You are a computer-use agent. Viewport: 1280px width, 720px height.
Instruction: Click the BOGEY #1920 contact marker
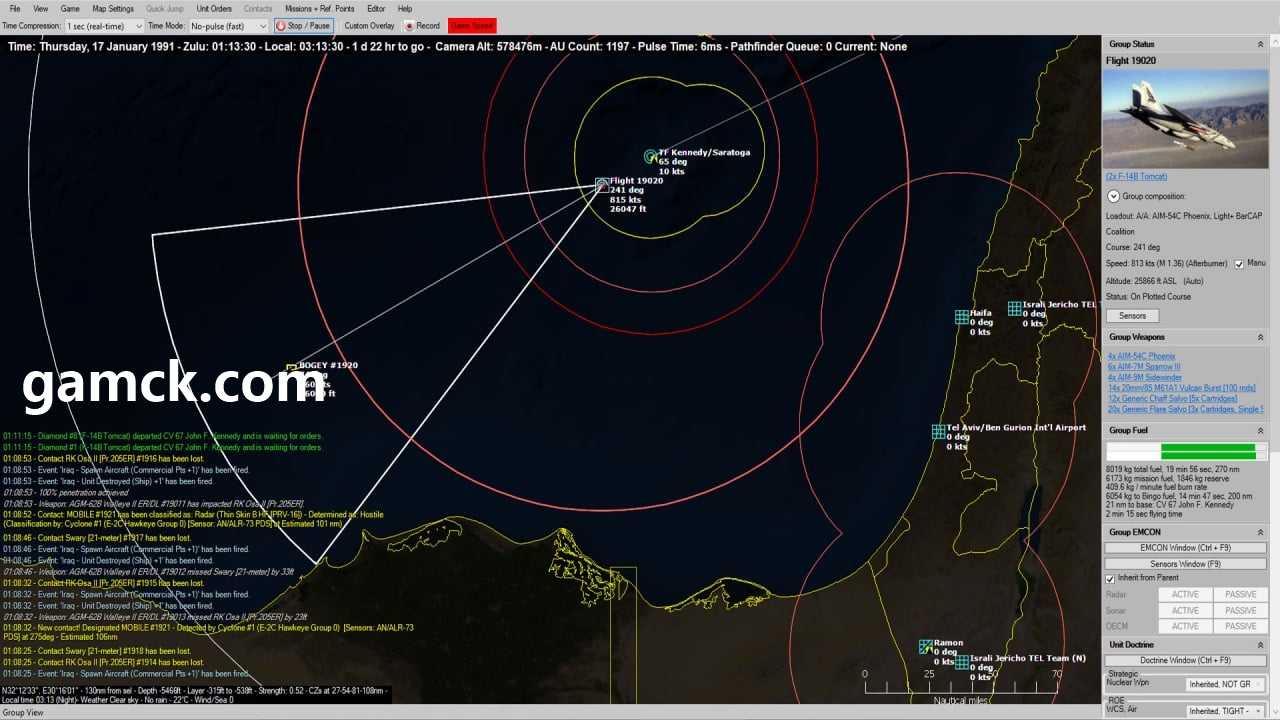[292, 369]
